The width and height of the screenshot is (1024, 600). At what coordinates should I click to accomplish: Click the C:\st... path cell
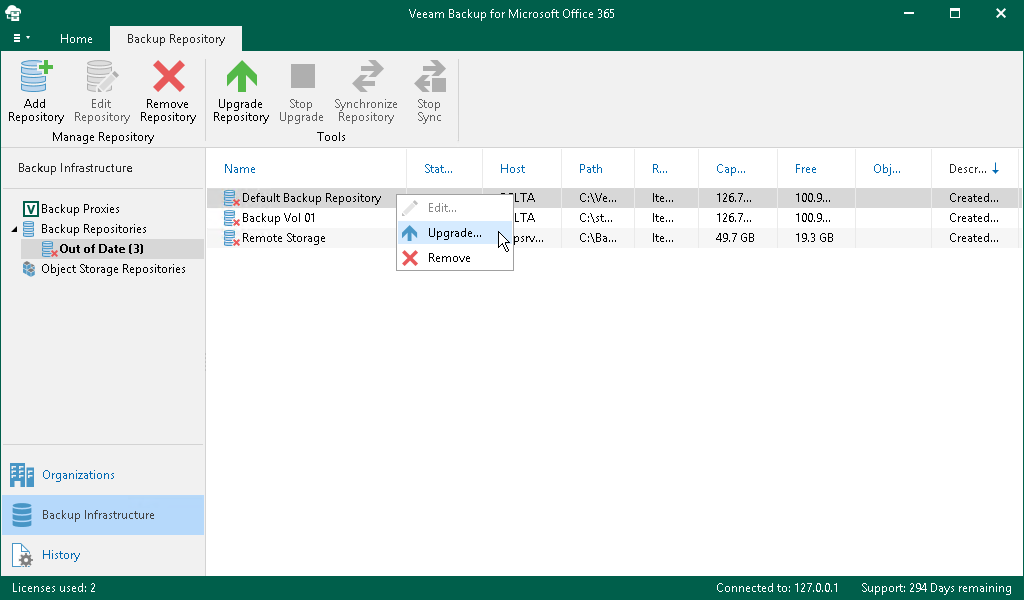(x=596, y=218)
